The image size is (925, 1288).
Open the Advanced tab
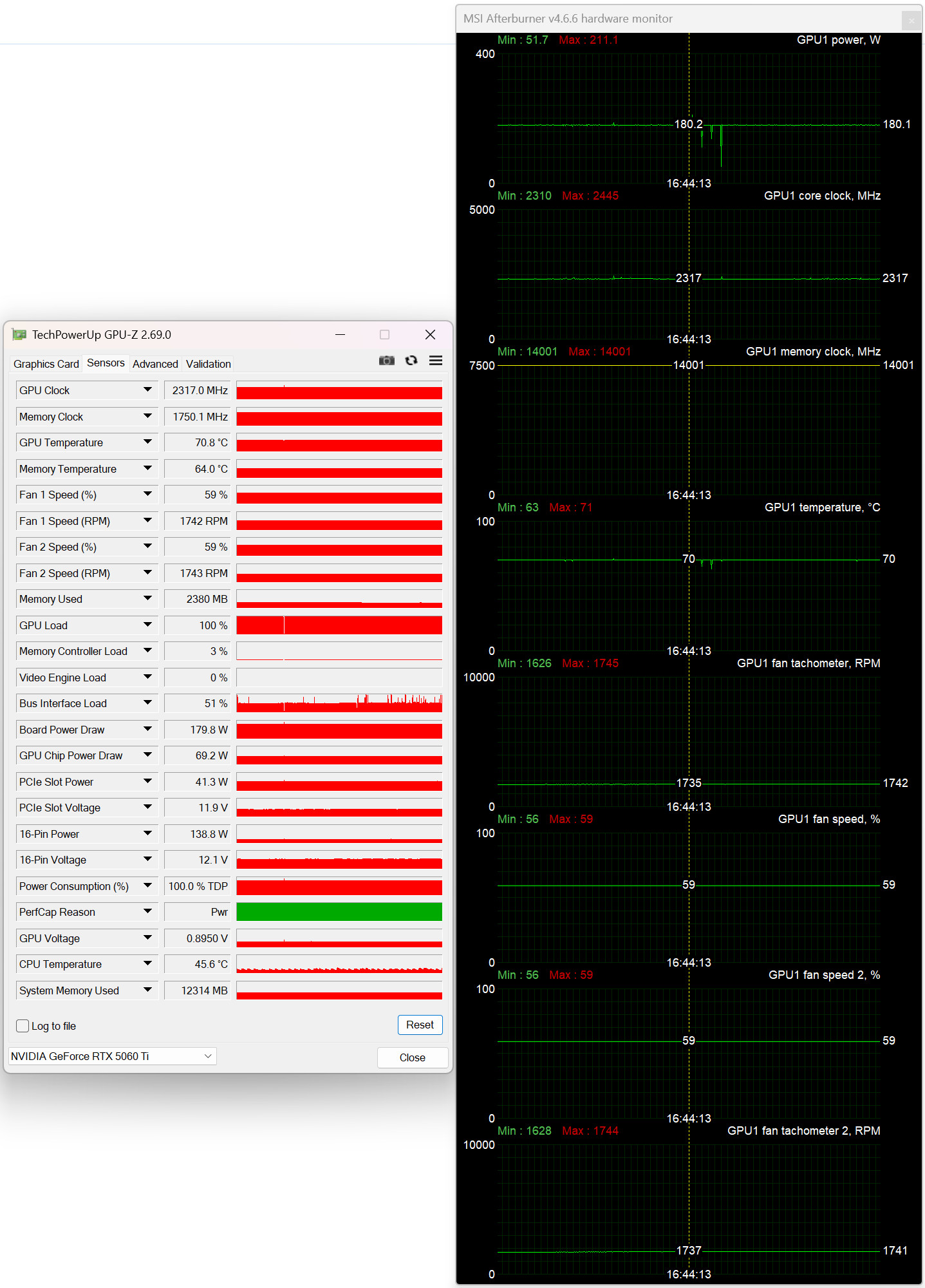pos(155,364)
